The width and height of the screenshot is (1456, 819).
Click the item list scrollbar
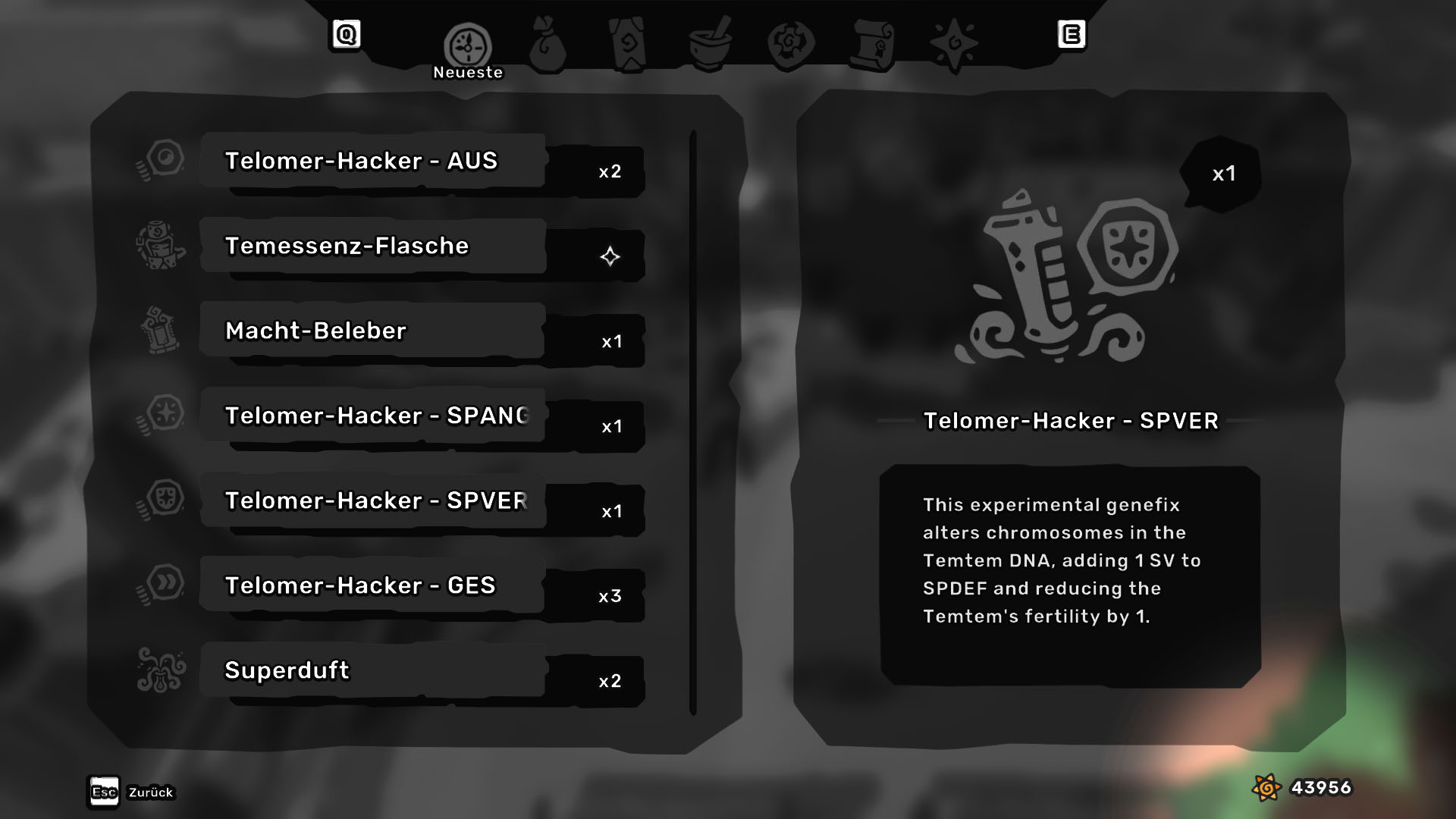pos(693,422)
